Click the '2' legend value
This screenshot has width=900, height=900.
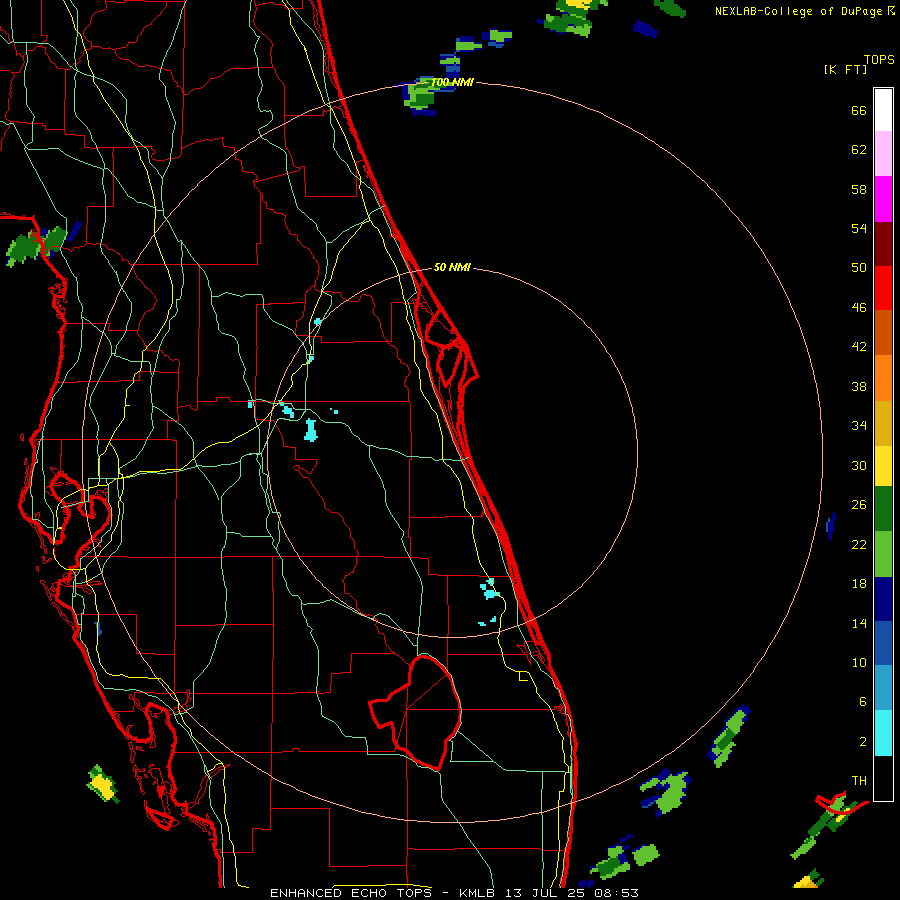pyautogui.click(x=863, y=742)
